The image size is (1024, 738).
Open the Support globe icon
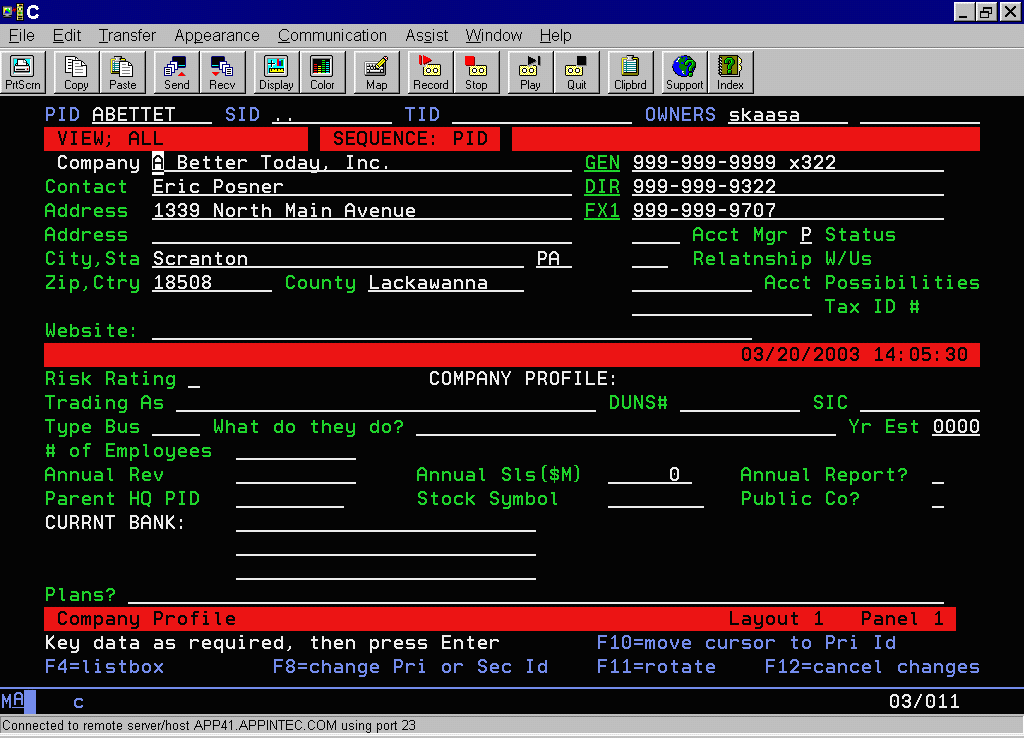pos(684,72)
